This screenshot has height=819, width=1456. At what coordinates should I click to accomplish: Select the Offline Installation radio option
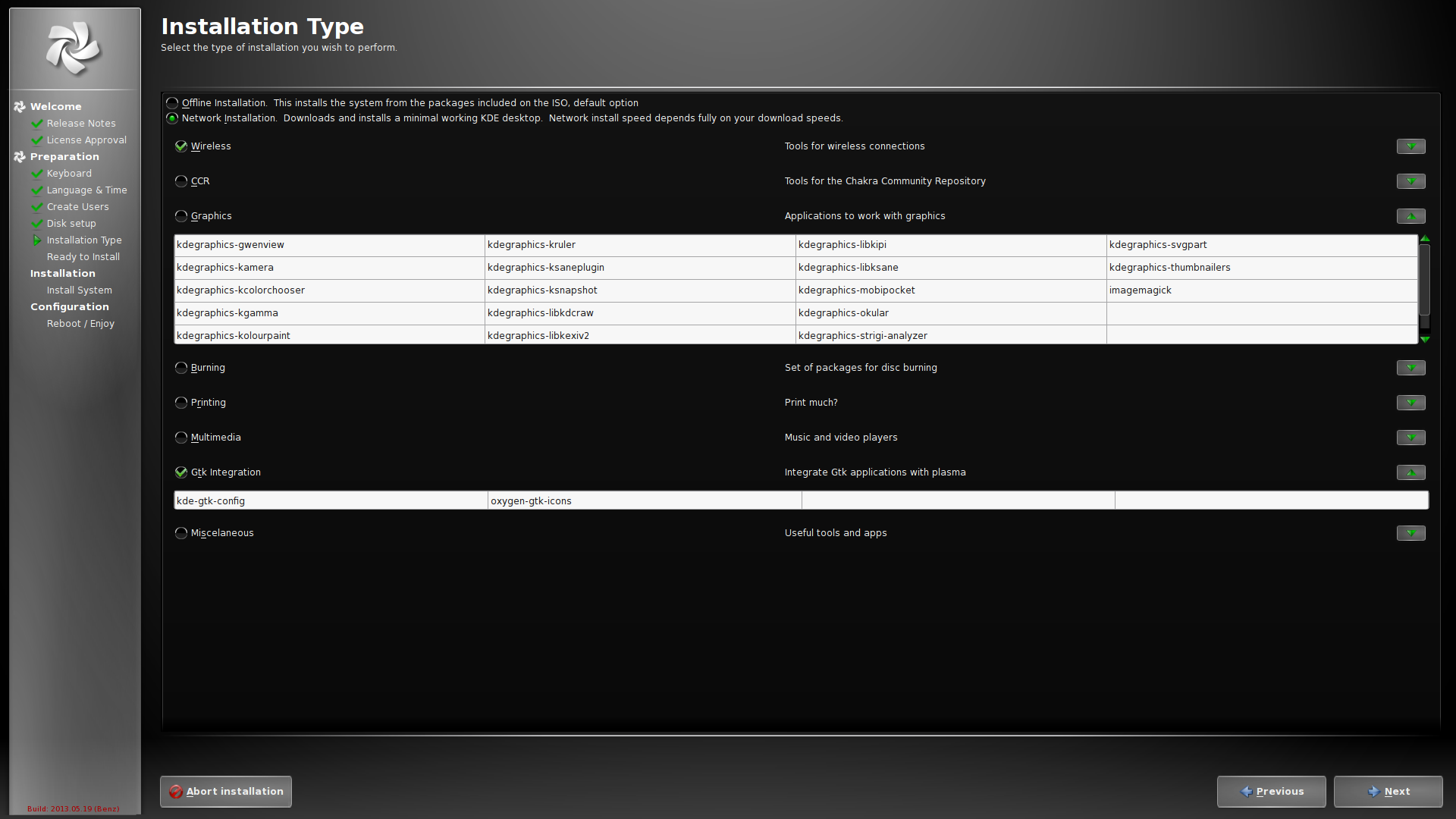(x=172, y=103)
